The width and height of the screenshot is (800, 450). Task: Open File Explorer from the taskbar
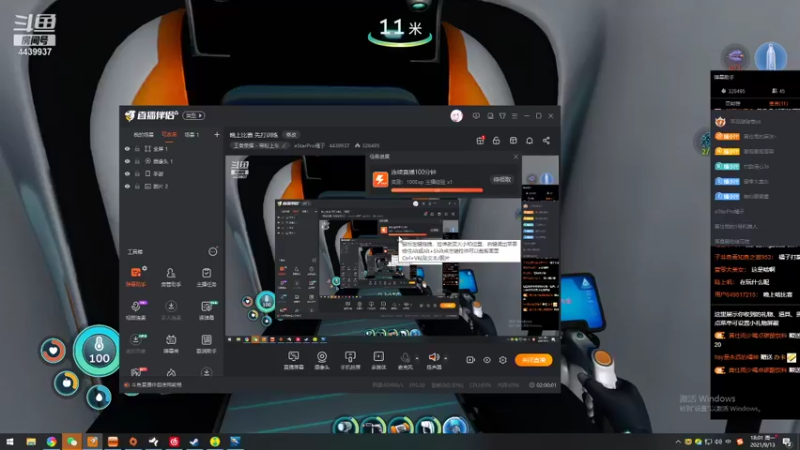pos(31,441)
